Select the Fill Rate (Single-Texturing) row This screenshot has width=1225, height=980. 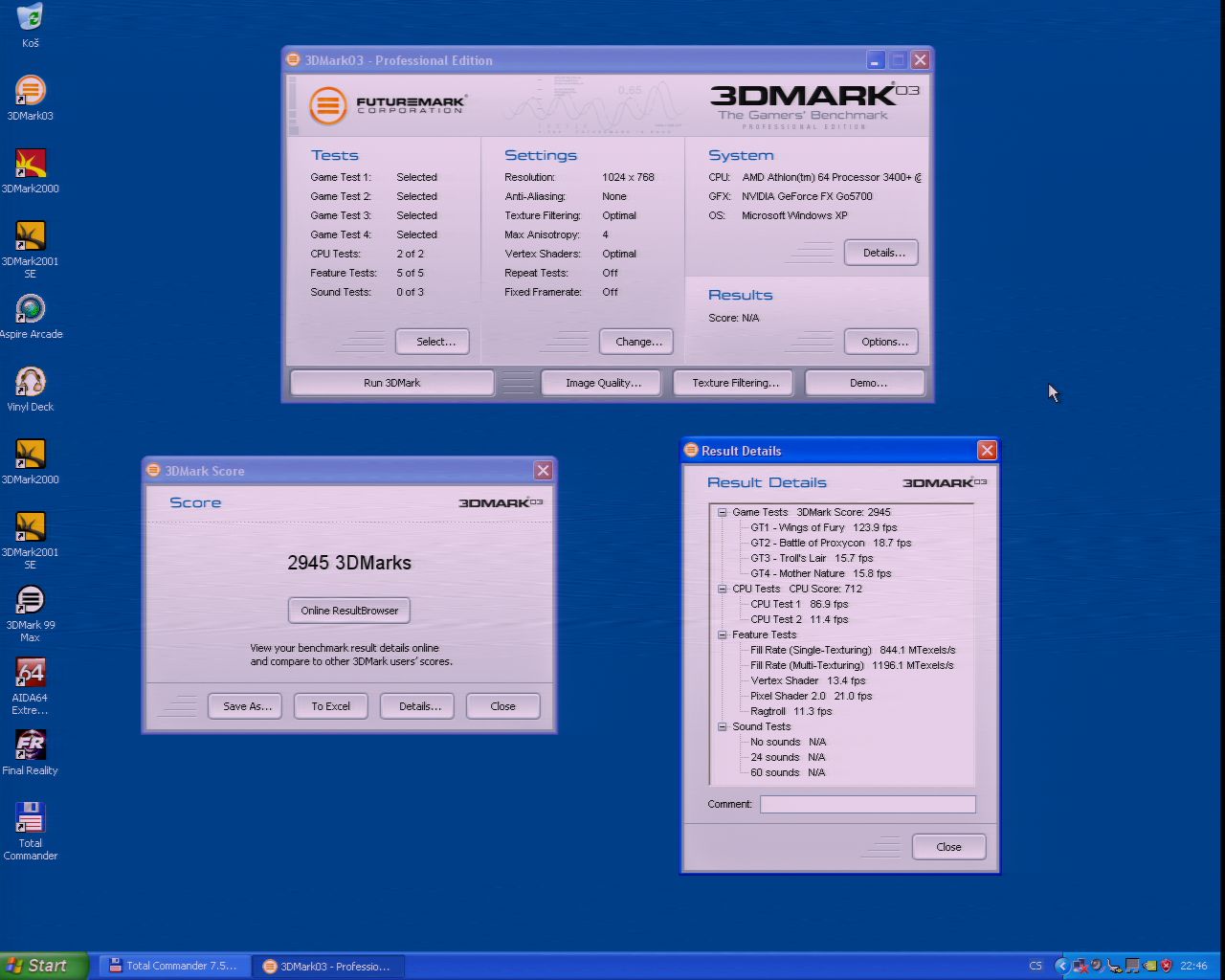pos(853,650)
